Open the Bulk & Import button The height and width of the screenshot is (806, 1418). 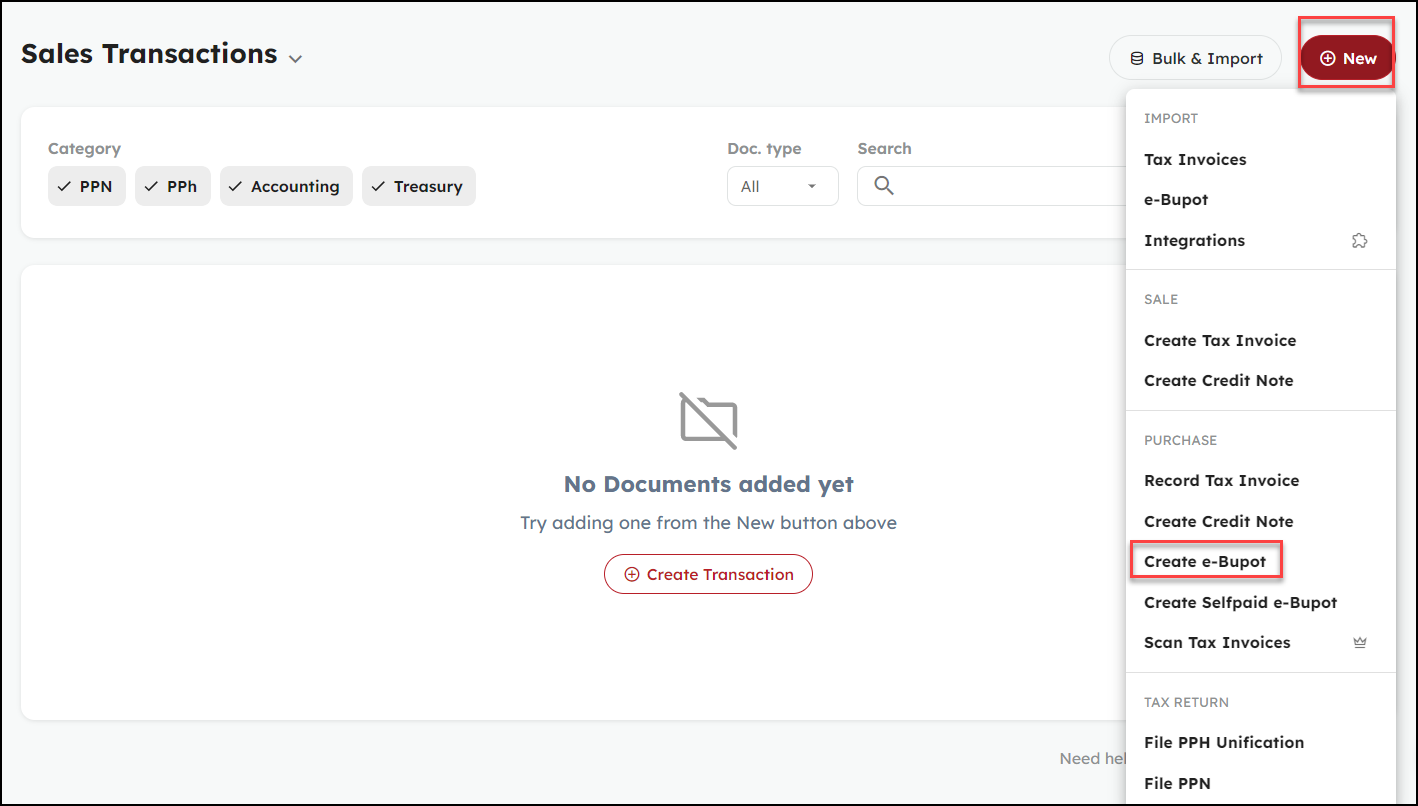(x=1195, y=59)
